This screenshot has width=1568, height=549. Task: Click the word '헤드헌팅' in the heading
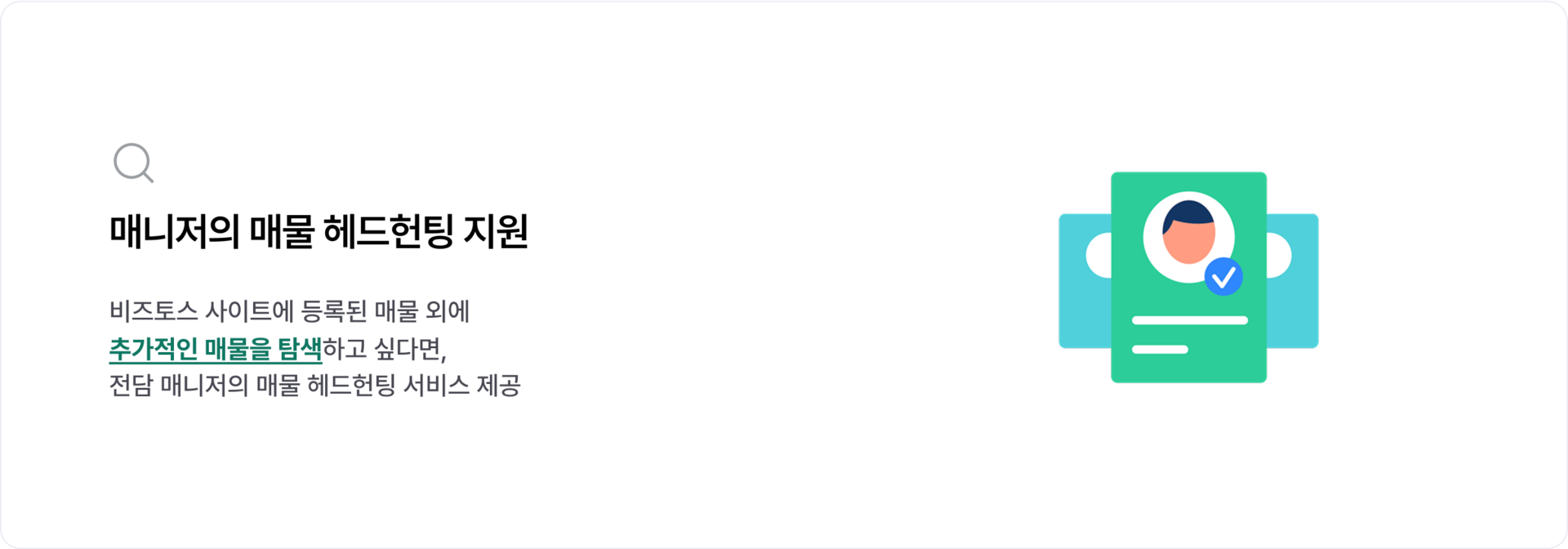389,231
